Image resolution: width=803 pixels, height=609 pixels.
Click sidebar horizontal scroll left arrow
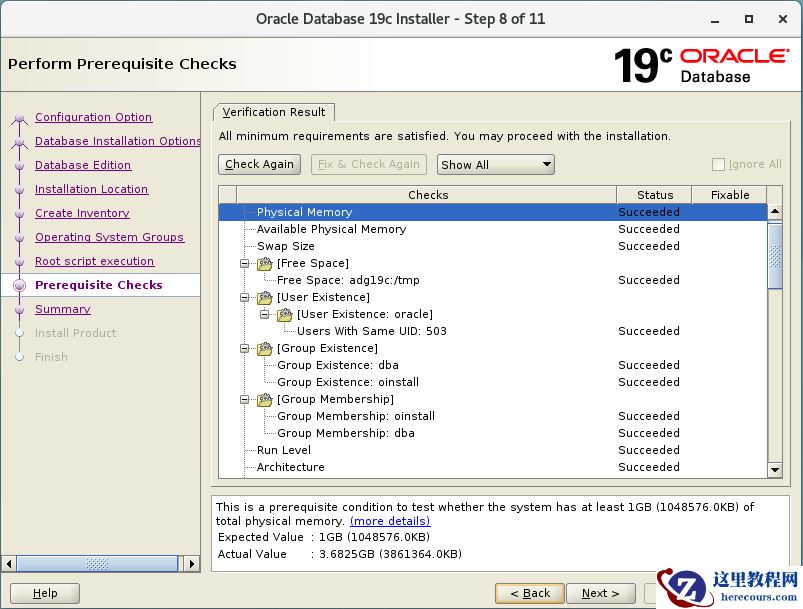point(9,564)
